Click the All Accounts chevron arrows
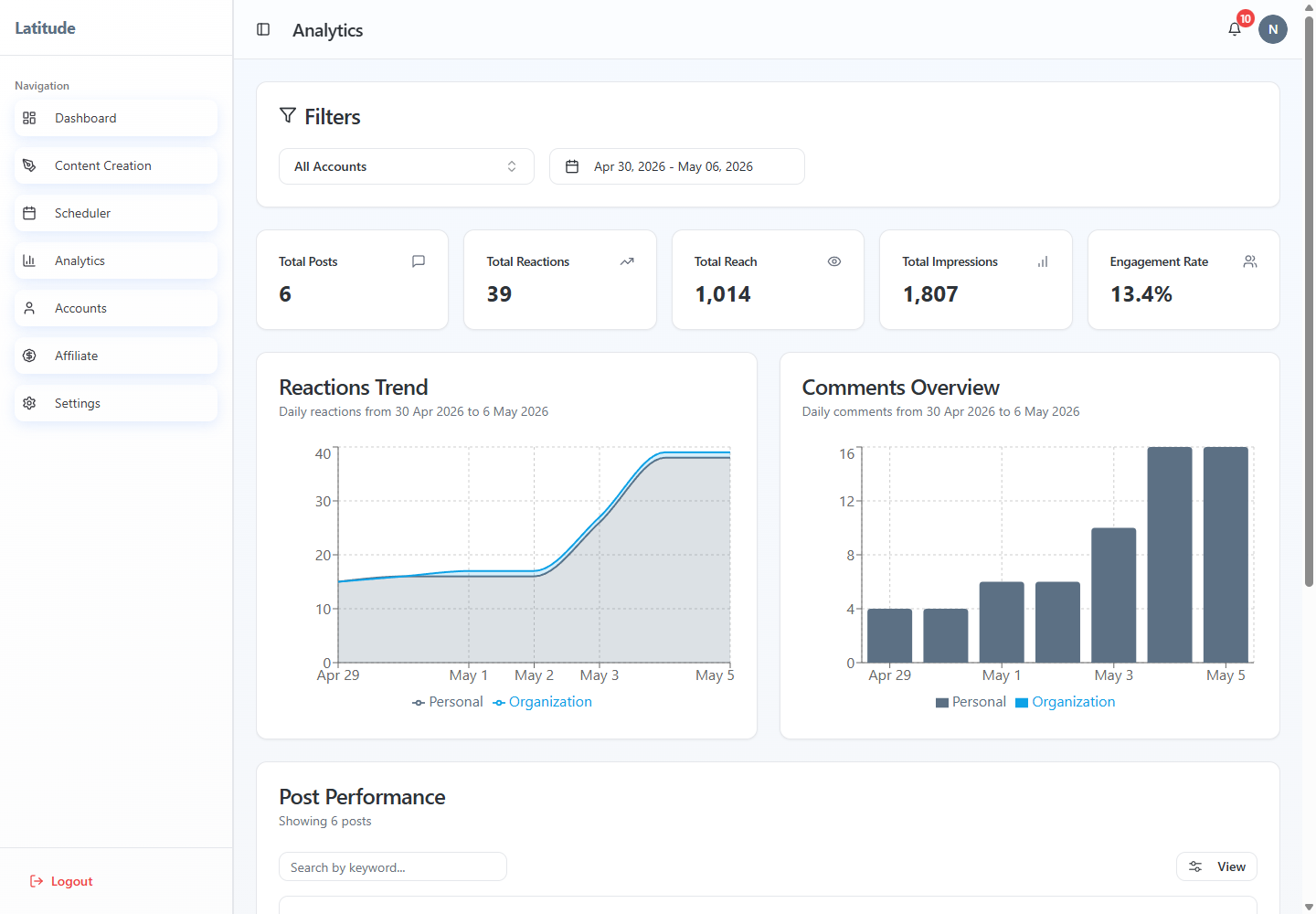This screenshot has width=1316, height=914. pos(512,166)
